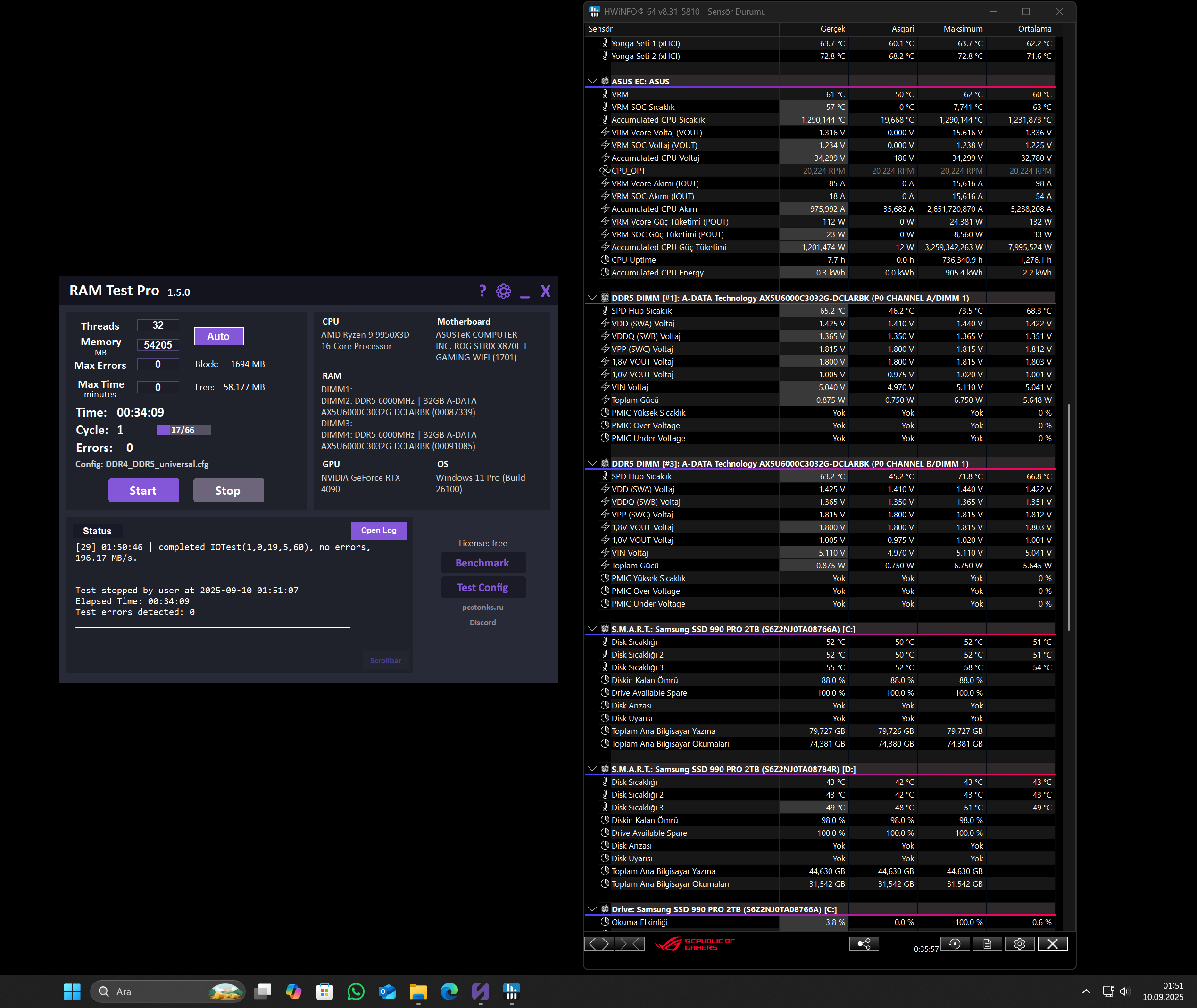Select the Accumulated CPU Energy row
This screenshot has height=1008, width=1197.
point(820,273)
